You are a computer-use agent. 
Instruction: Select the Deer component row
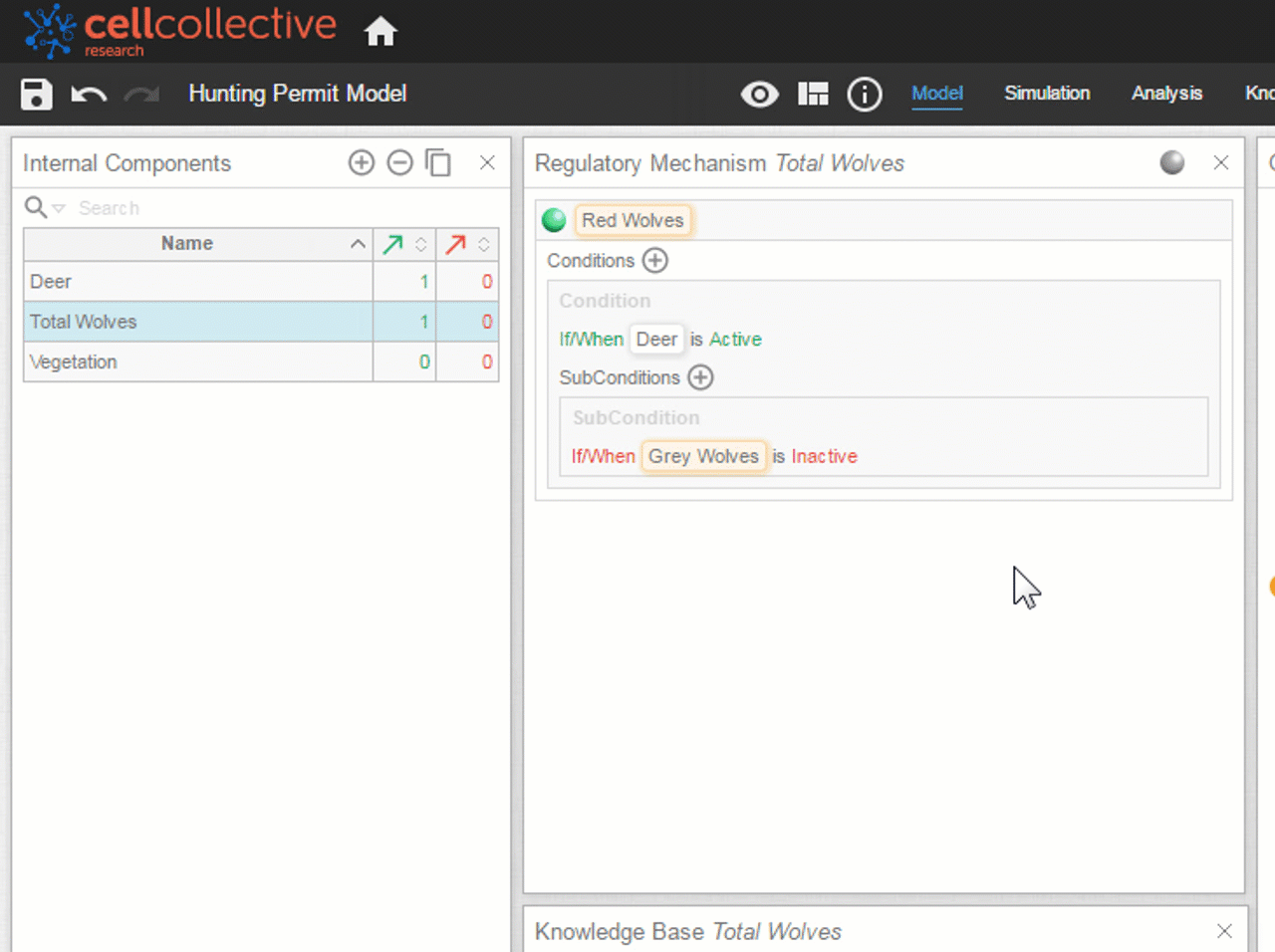261,282
